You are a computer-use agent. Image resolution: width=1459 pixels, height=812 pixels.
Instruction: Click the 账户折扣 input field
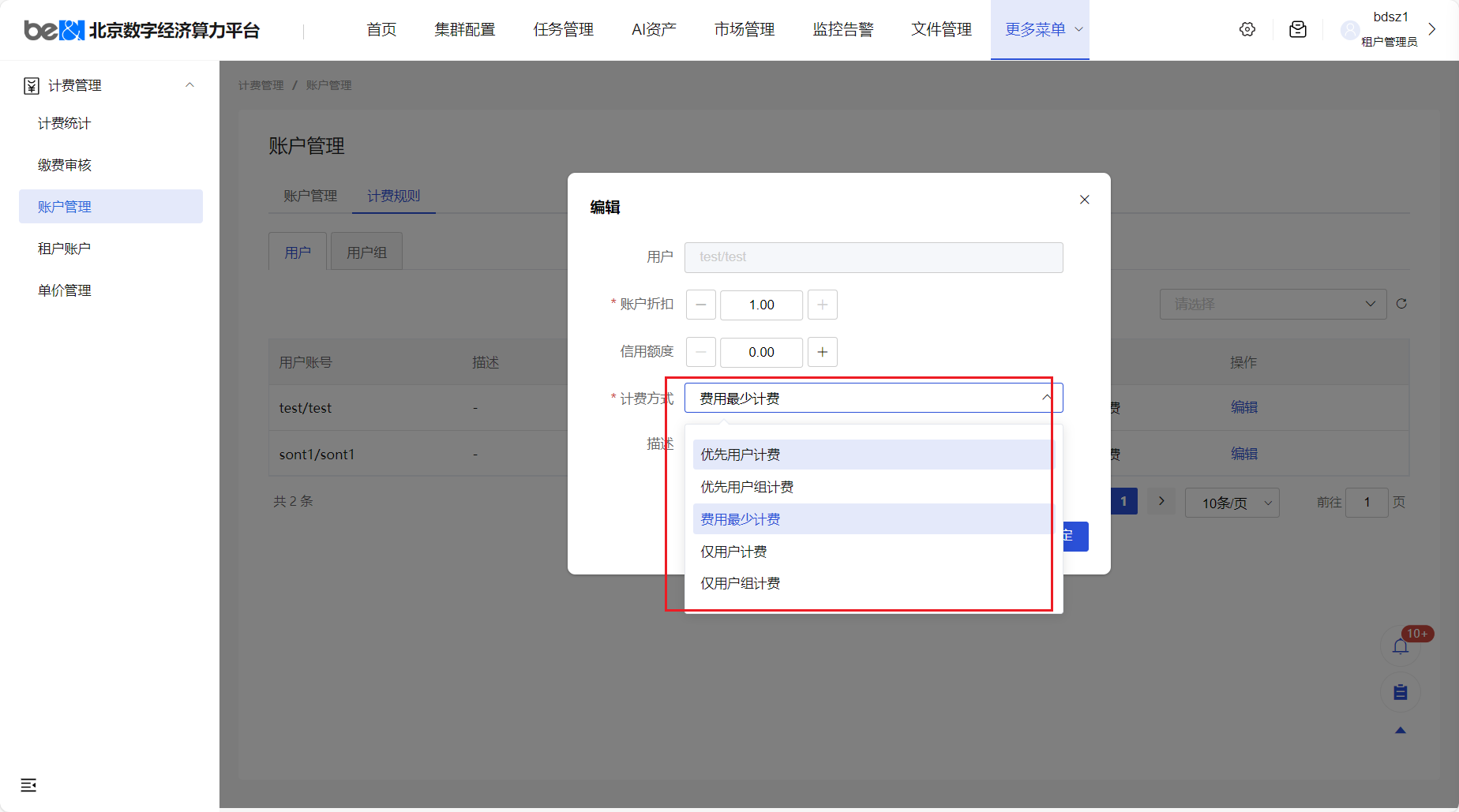[x=762, y=305]
